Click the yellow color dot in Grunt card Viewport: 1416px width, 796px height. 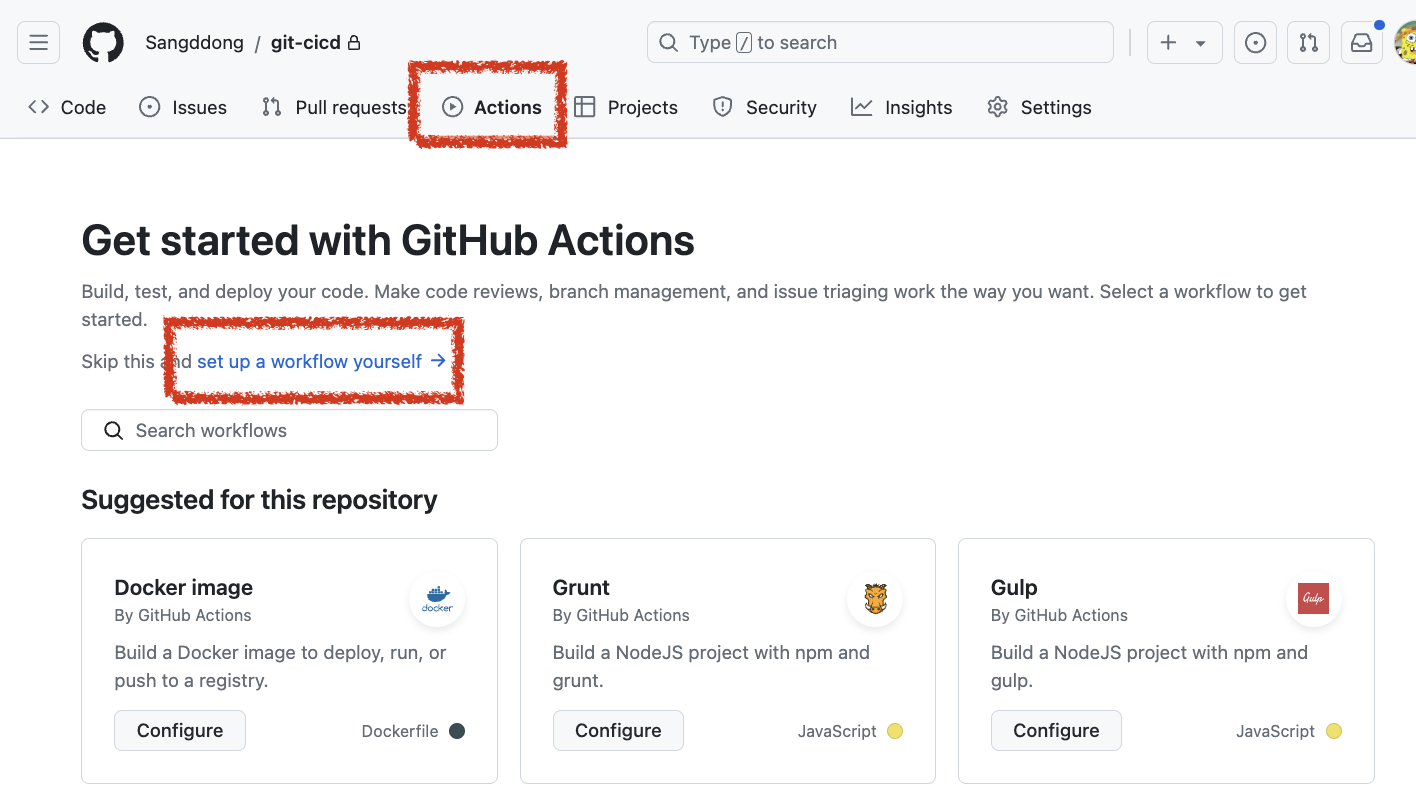tap(895, 731)
